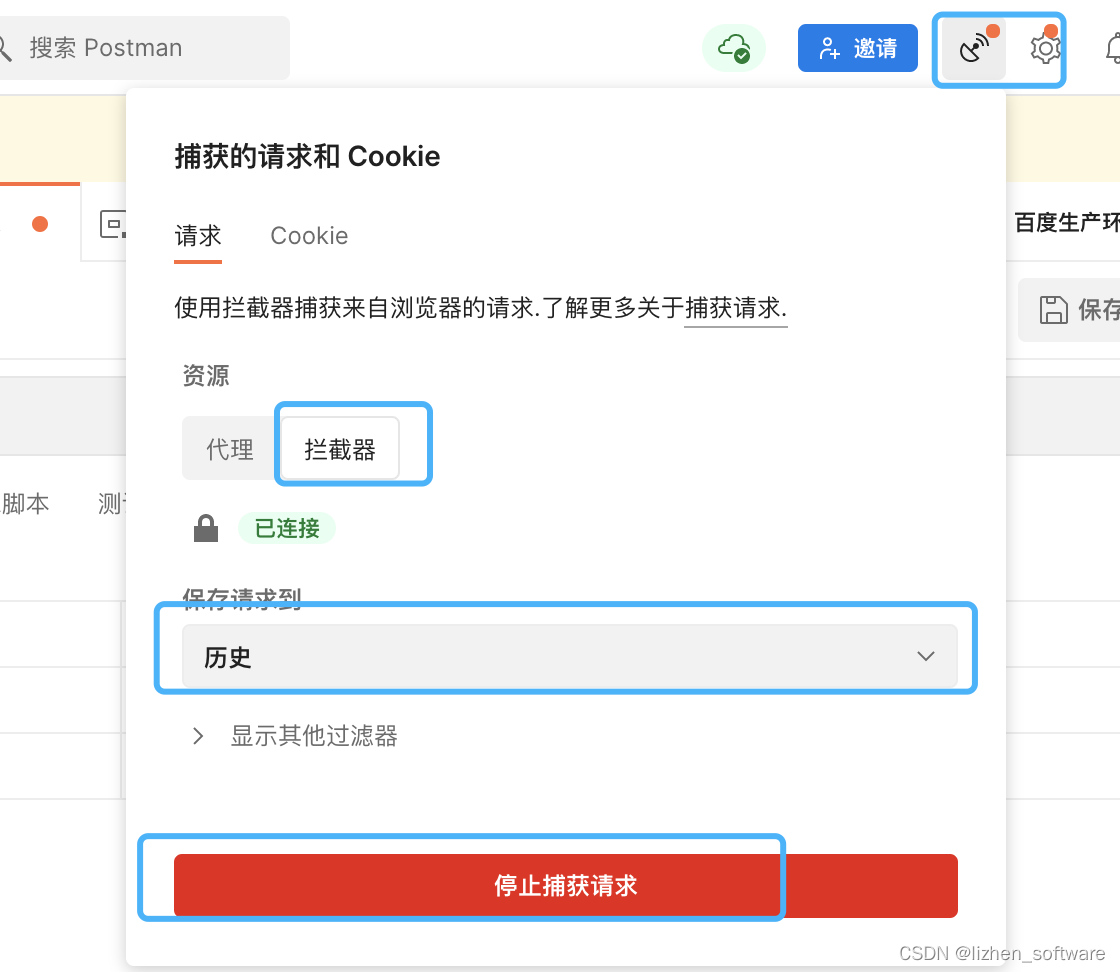Open the 历史 save-requests dropdown
The height and width of the screenshot is (972, 1120).
click(569, 656)
